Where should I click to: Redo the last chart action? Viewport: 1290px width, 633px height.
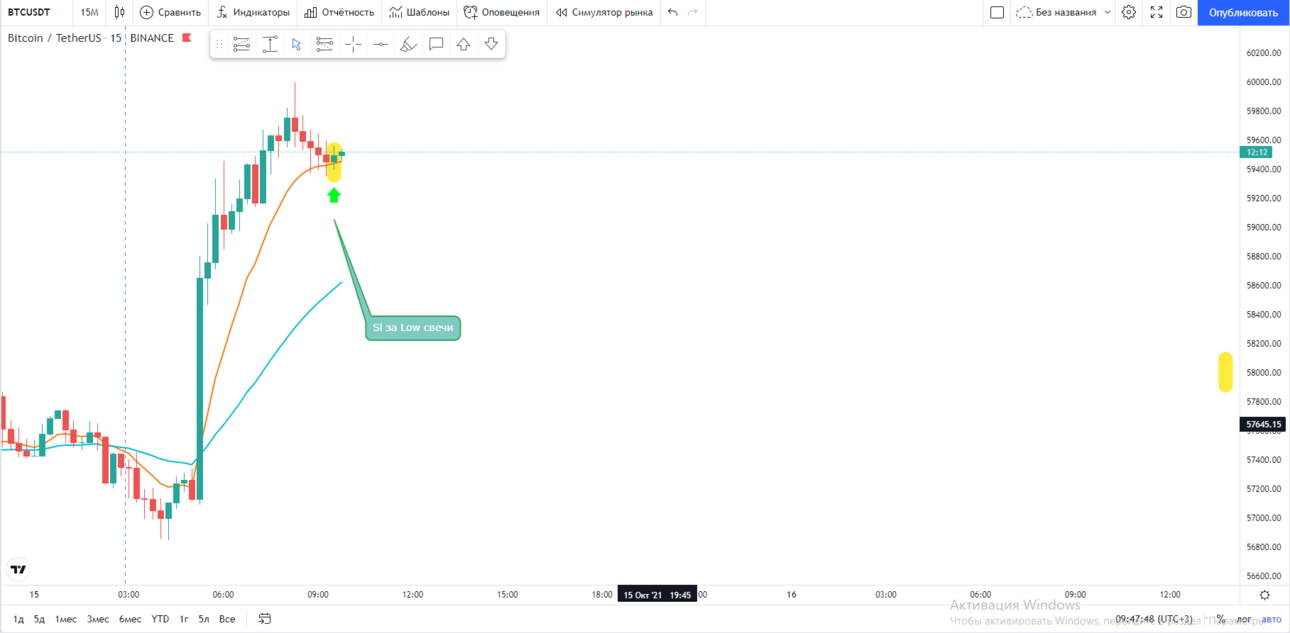[693, 12]
